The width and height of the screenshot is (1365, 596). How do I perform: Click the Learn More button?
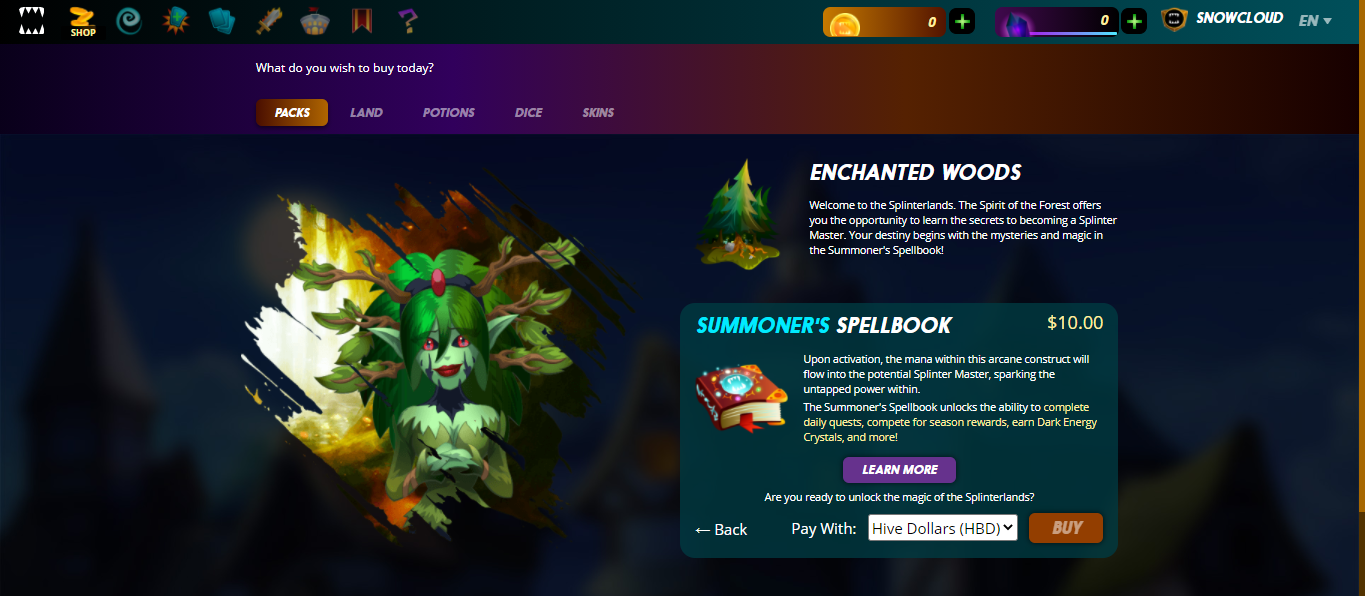(x=900, y=470)
